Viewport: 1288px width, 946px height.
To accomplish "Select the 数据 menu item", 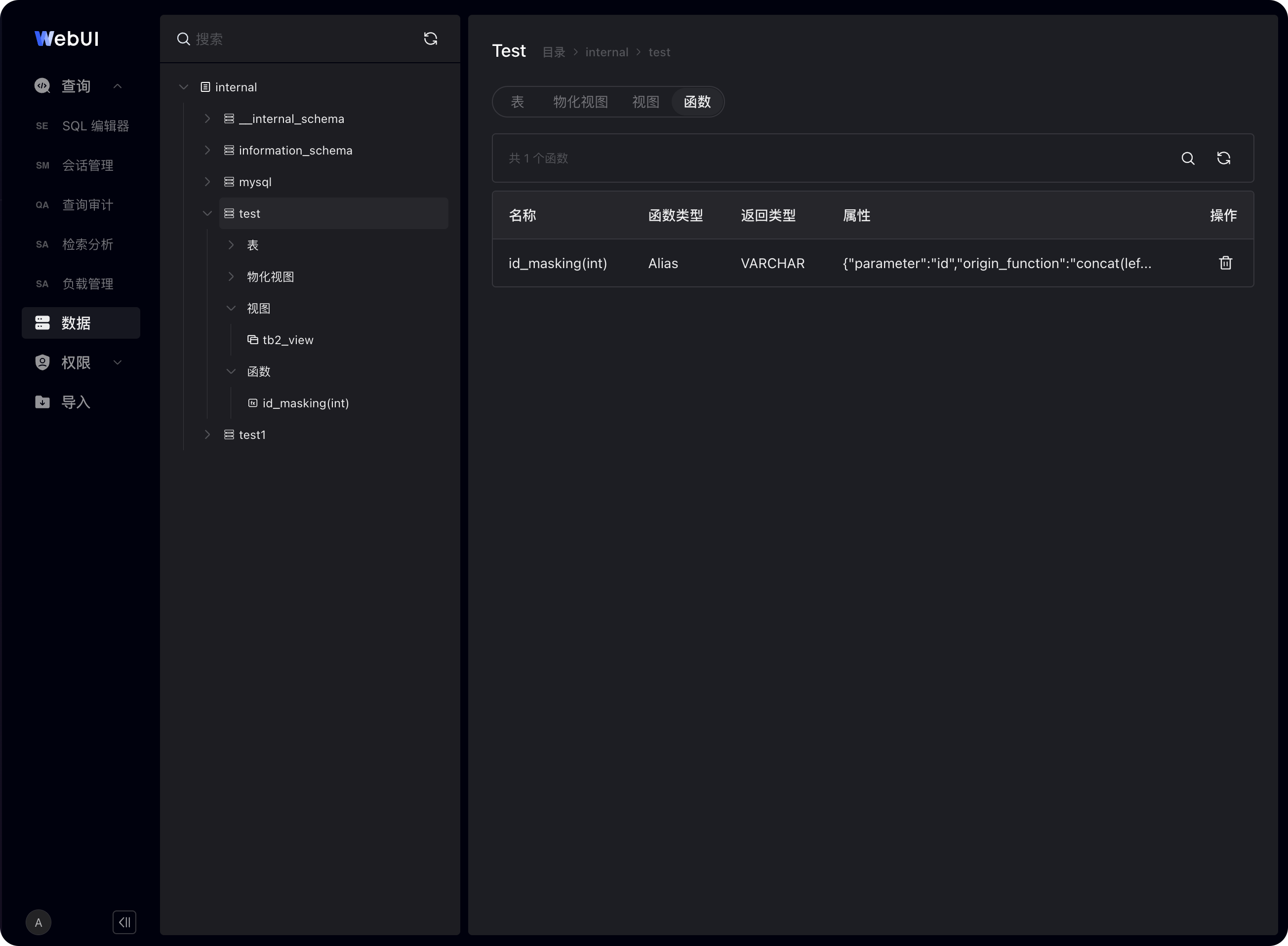I will pyautogui.click(x=81, y=323).
